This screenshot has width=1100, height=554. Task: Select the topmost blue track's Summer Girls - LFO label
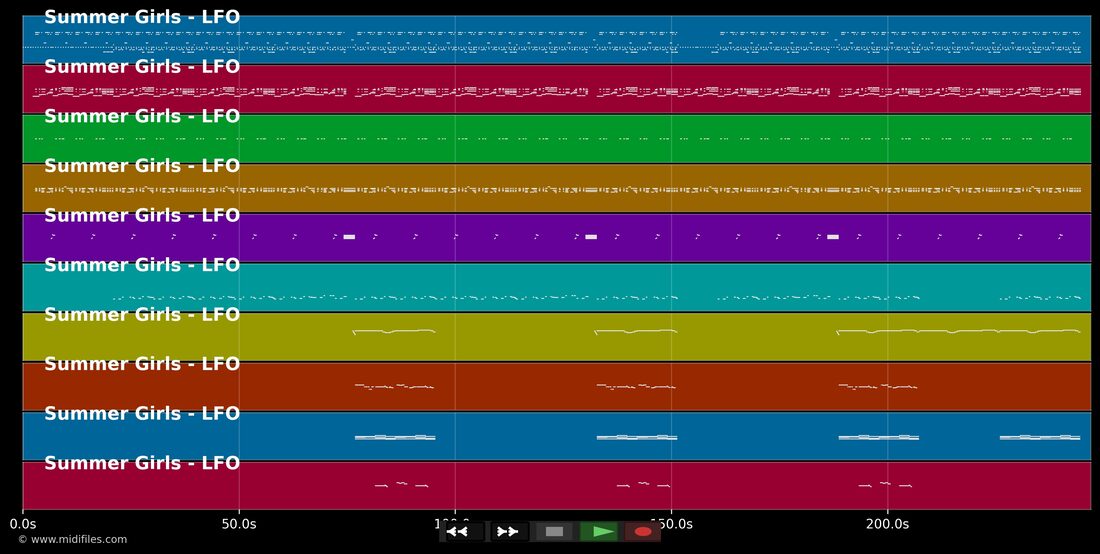tap(142, 18)
